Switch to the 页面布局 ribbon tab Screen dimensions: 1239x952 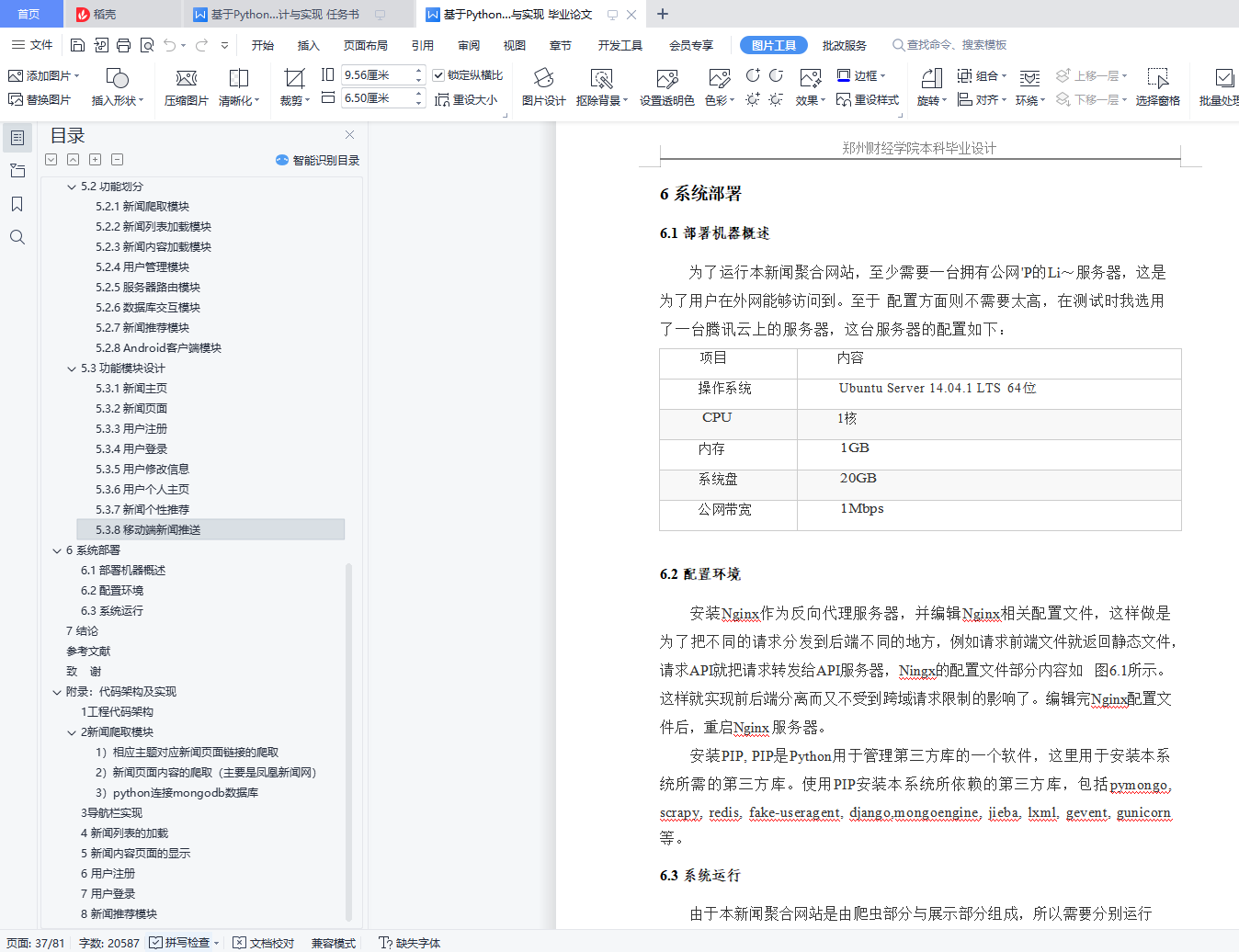tap(366, 45)
